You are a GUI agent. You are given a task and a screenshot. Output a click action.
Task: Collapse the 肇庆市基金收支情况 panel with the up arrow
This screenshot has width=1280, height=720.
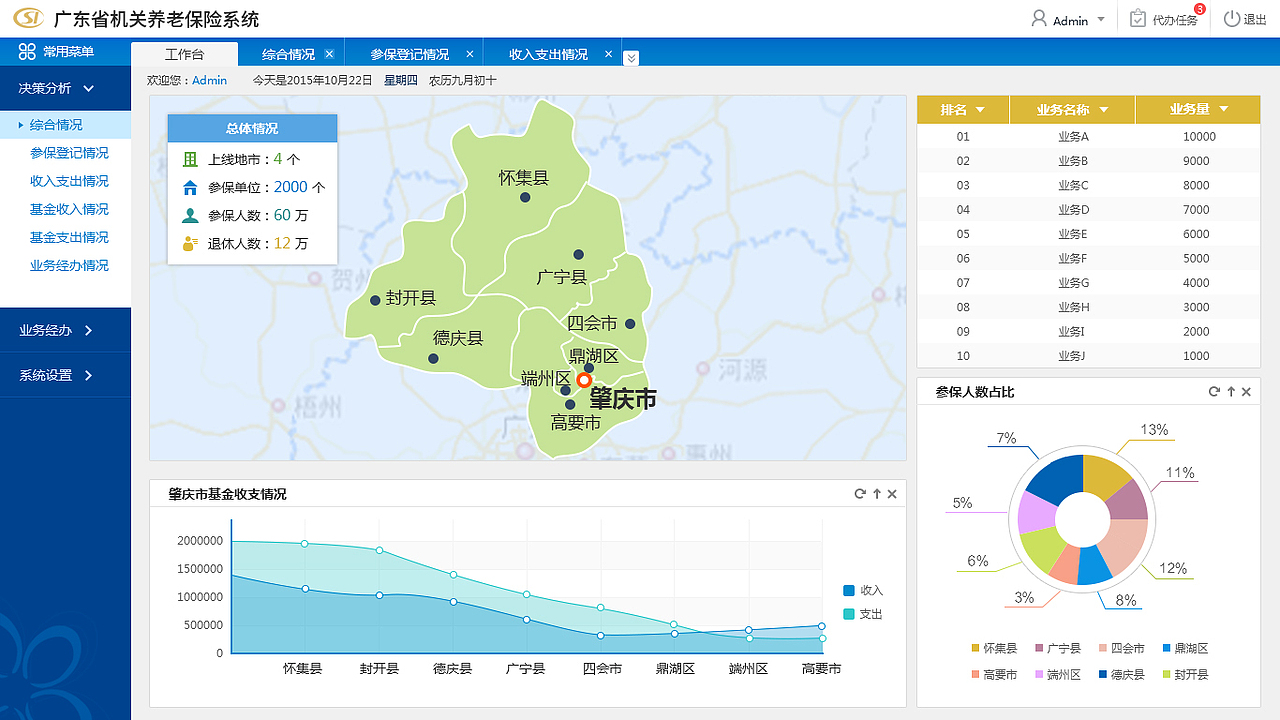pos(877,494)
